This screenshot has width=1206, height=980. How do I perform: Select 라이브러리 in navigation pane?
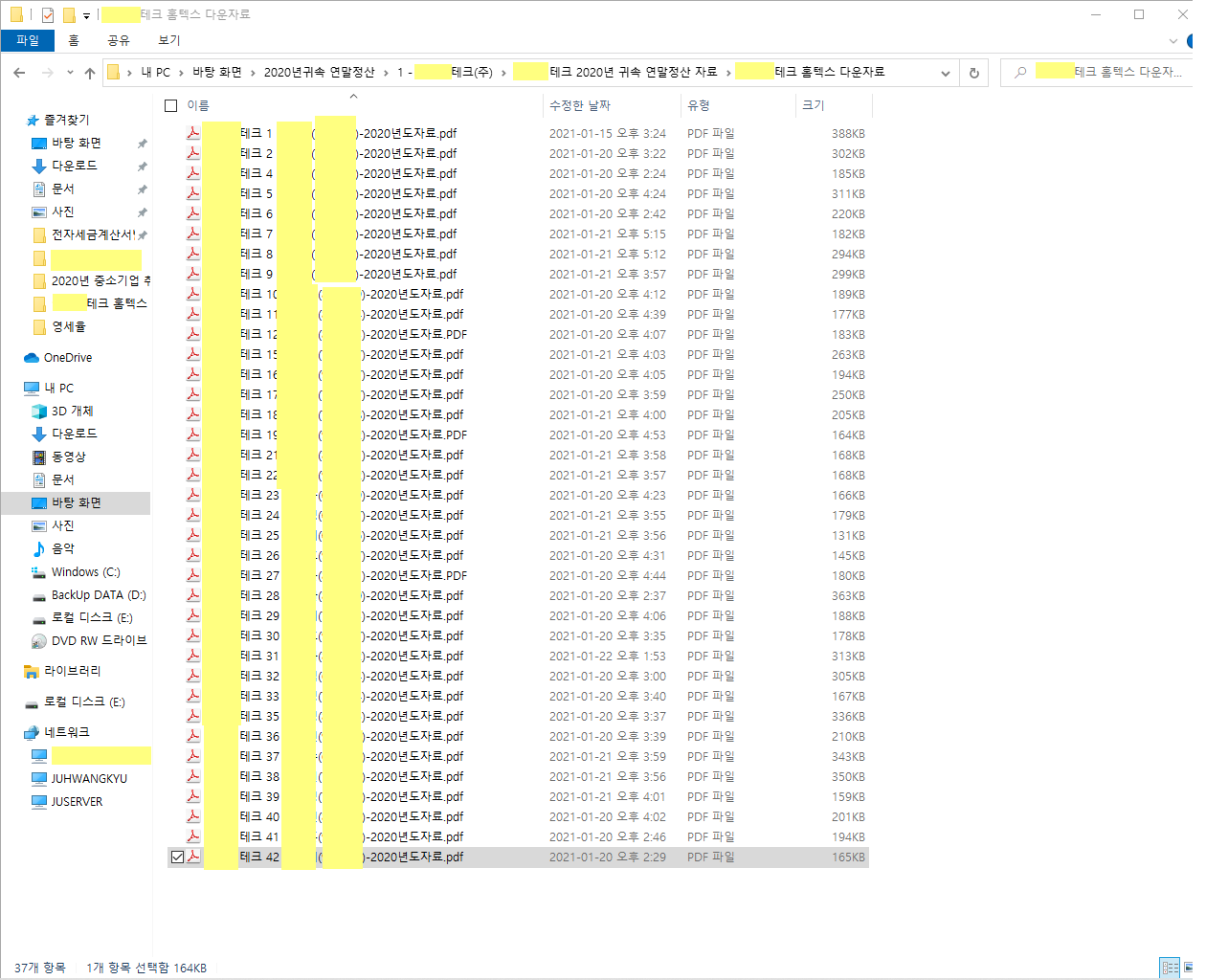72,671
